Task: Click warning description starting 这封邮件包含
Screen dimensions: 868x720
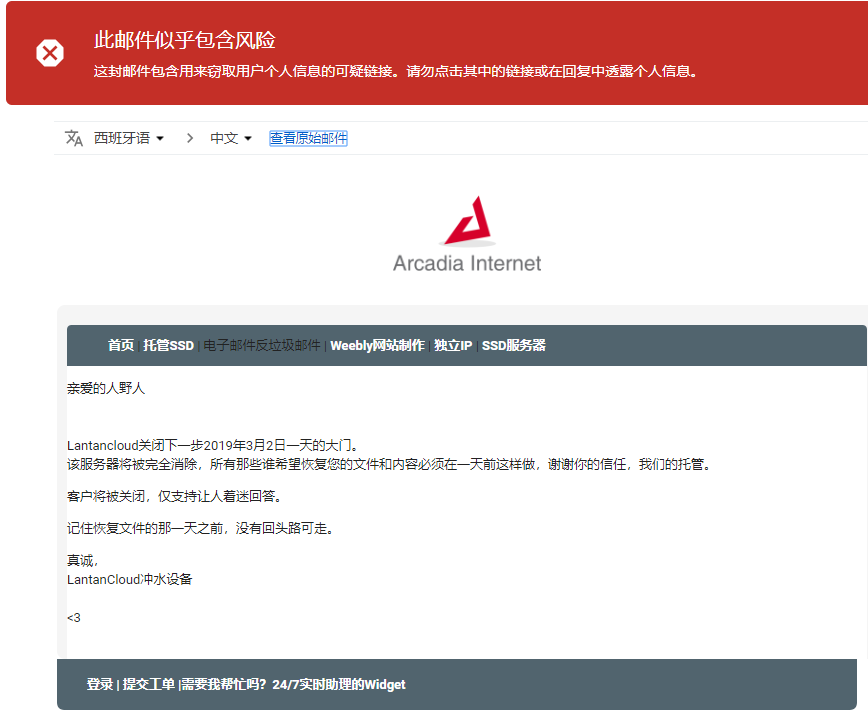Action: click(x=396, y=71)
